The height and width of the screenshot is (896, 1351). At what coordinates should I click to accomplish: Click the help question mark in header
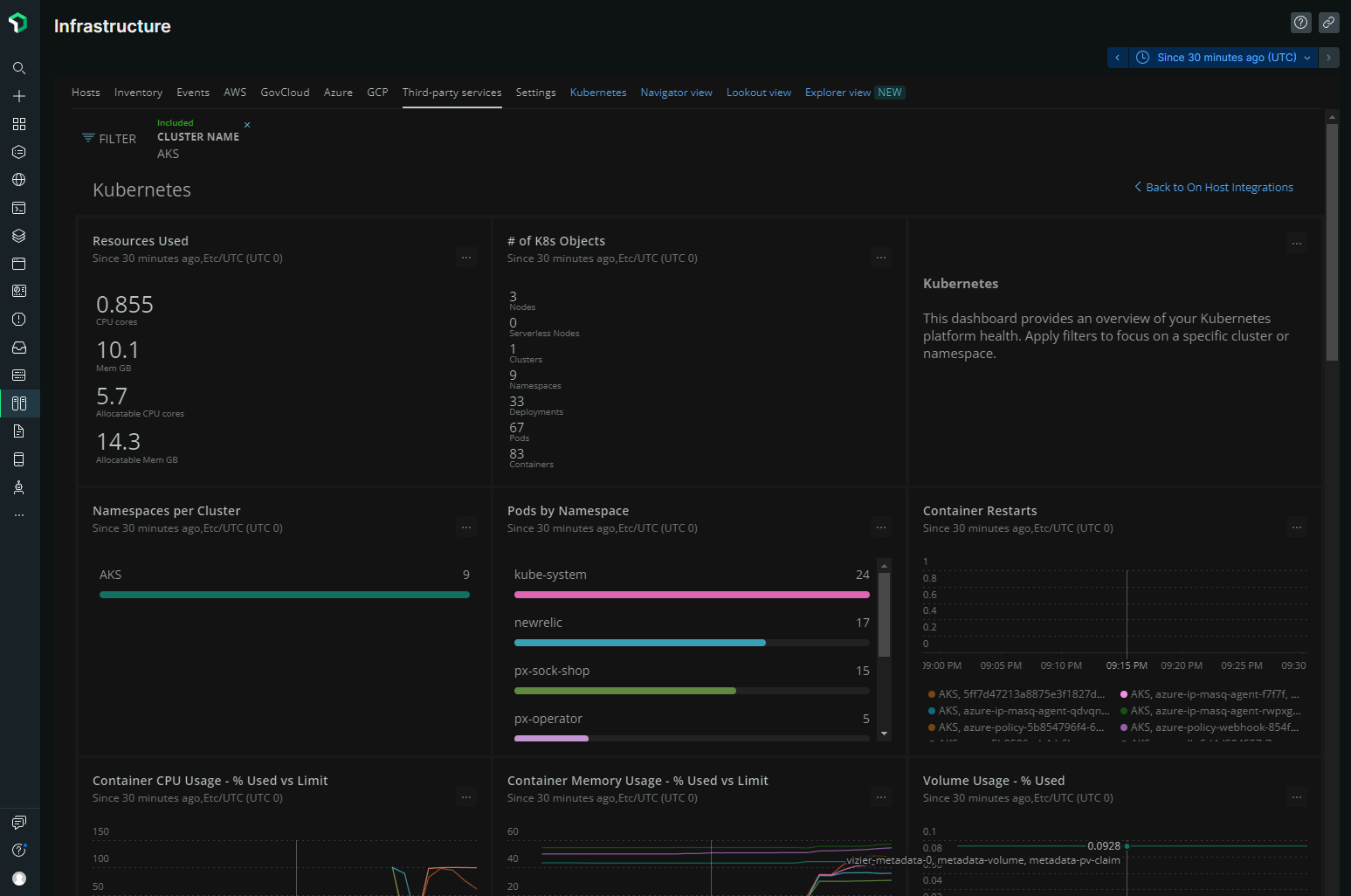tap(1301, 23)
